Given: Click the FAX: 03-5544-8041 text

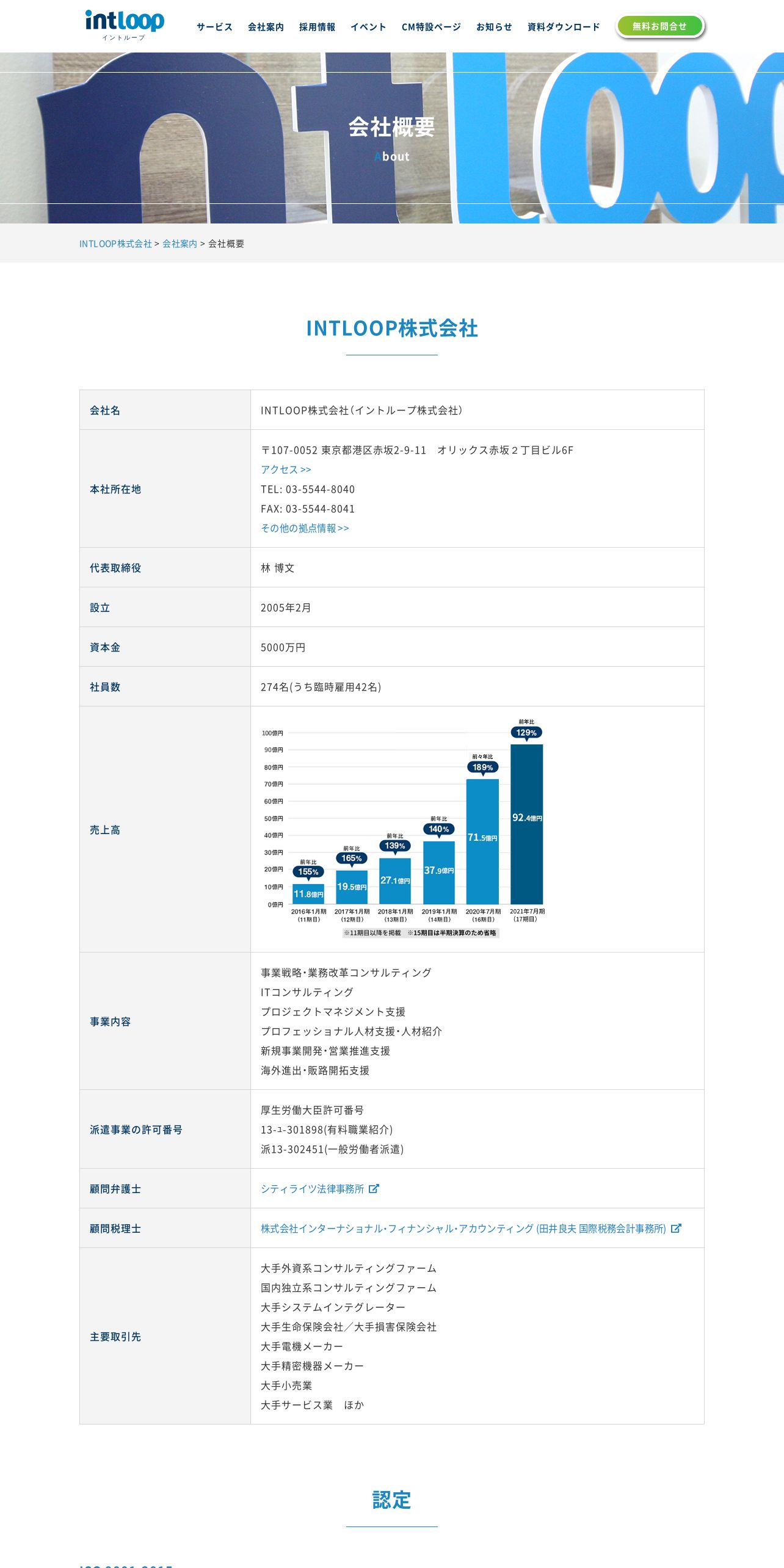Looking at the screenshot, I should (x=308, y=509).
